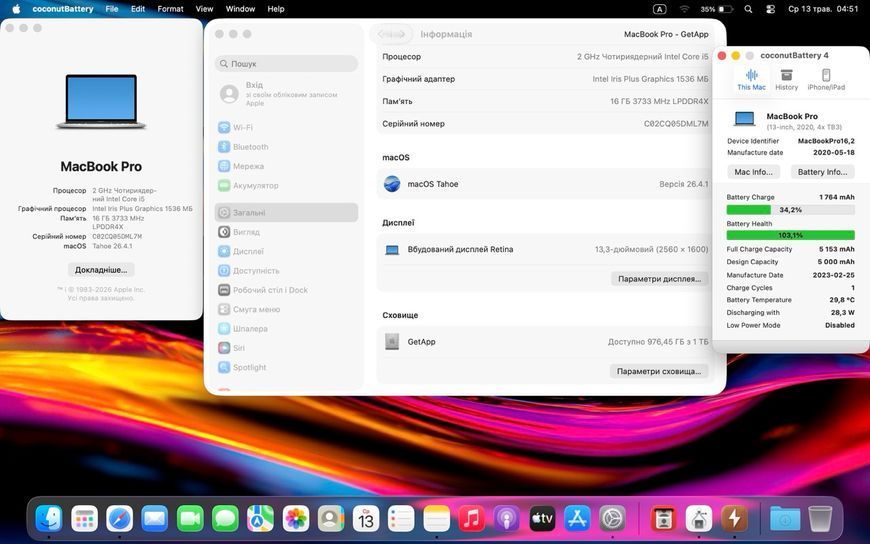Click the date and time in menu bar
This screenshot has height=544, width=870.
click(x=823, y=9)
